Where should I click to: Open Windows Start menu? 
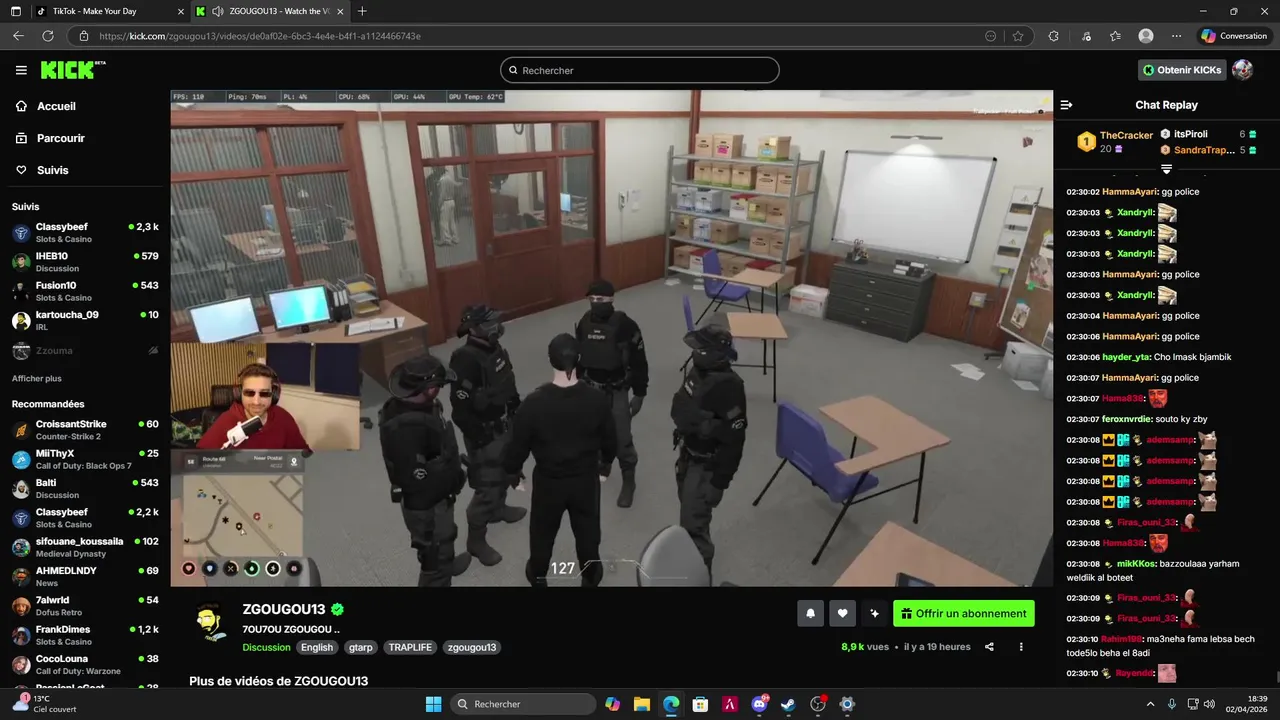point(433,704)
